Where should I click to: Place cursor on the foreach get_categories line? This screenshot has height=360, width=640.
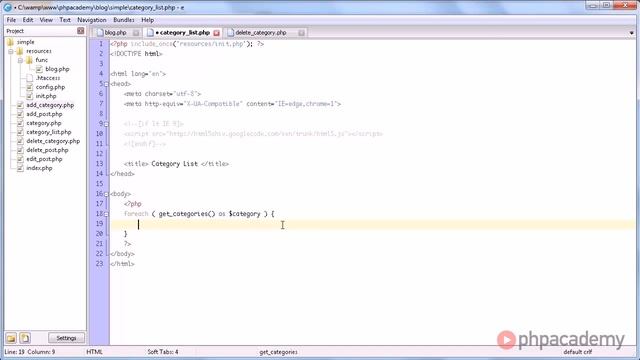[199, 214]
